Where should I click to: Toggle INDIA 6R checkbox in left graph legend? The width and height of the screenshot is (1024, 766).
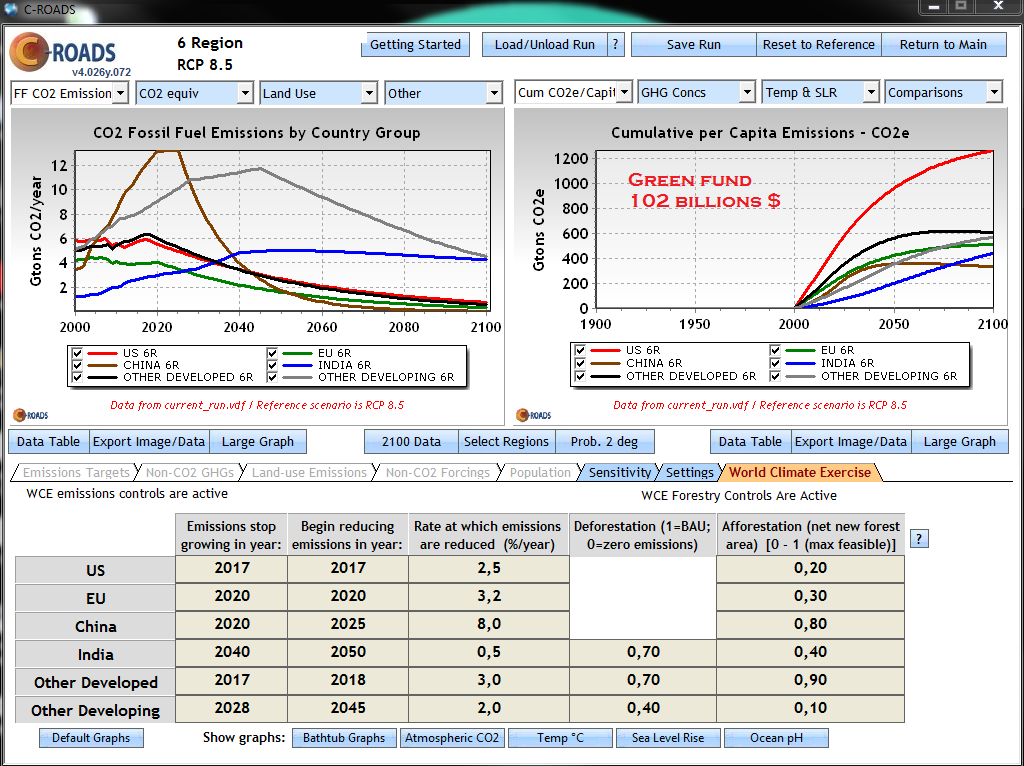(x=272, y=365)
